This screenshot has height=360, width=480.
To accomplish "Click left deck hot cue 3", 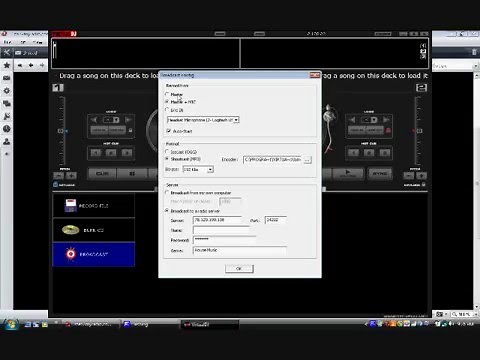I will (127, 153).
